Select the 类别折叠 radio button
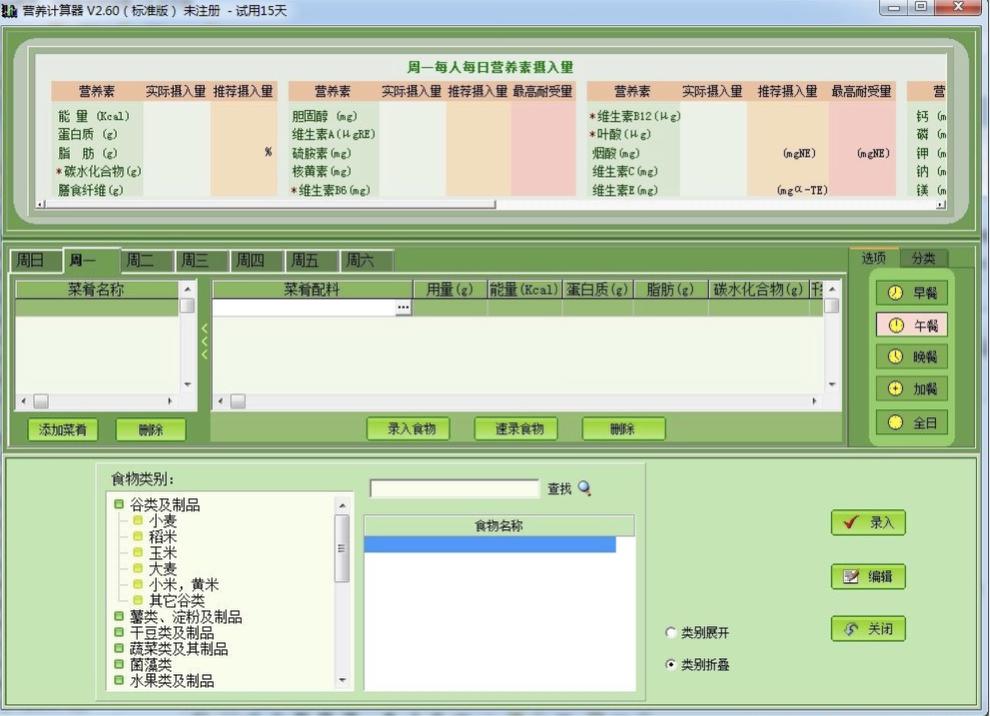 coord(671,664)
